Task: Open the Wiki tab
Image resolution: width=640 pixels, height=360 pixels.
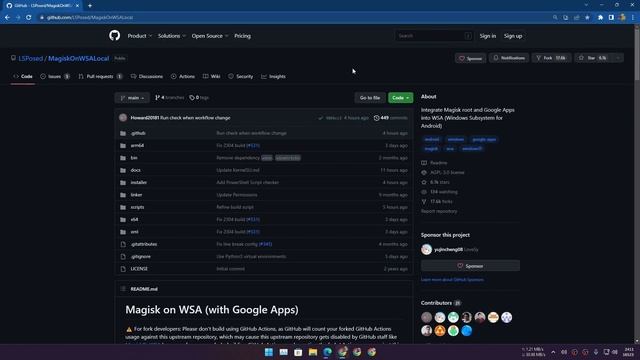Action: [x=211, y=76]
